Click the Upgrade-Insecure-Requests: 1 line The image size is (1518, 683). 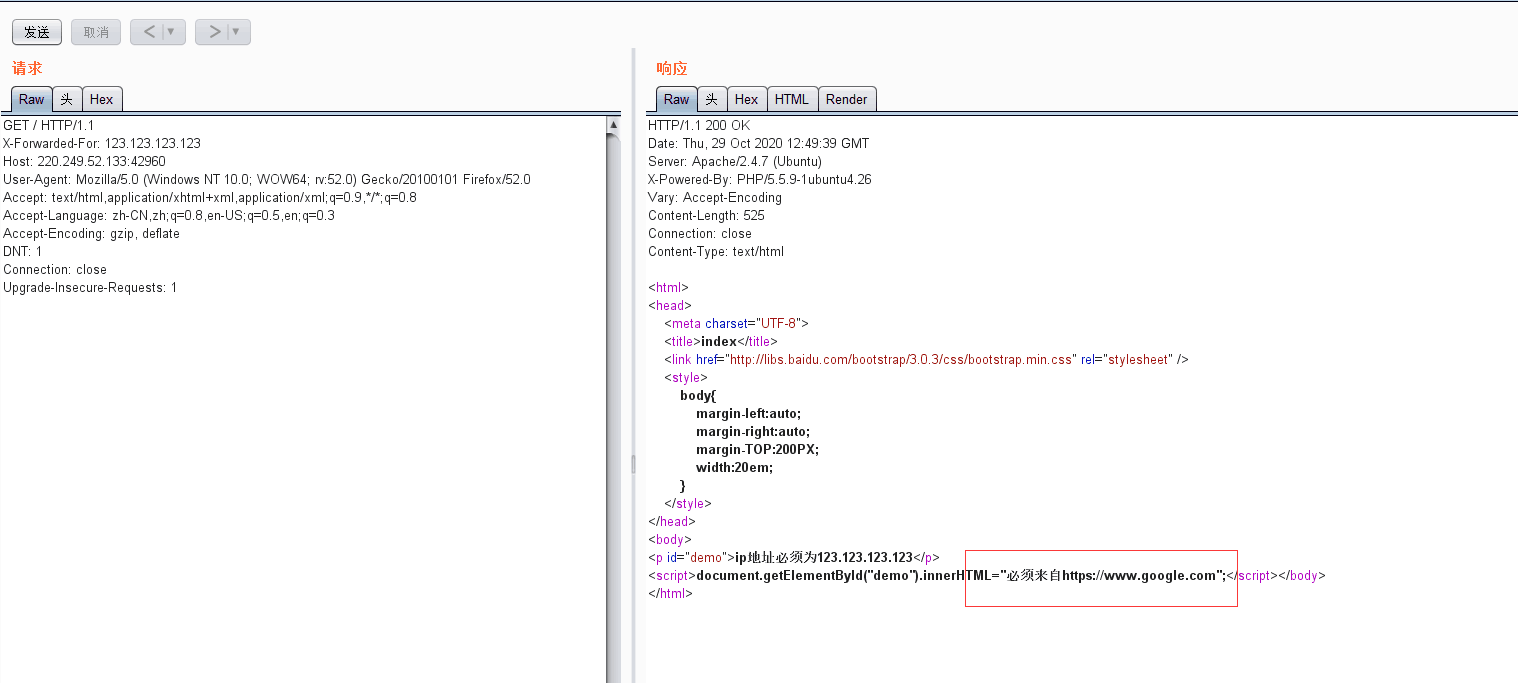coord(90,287)
